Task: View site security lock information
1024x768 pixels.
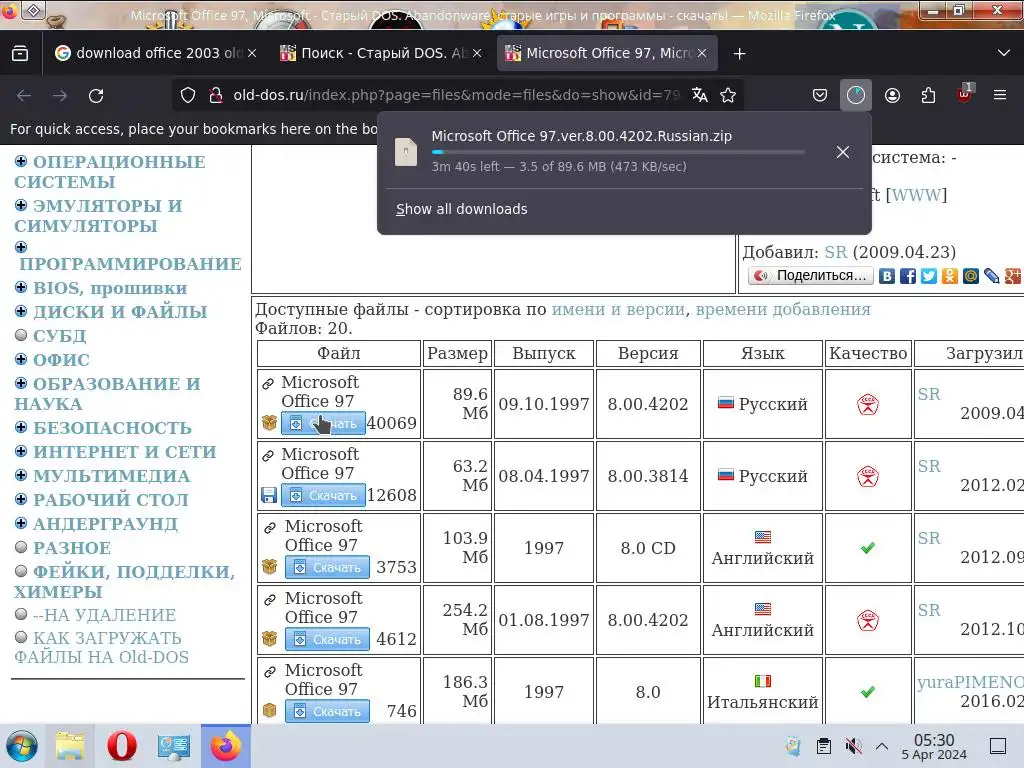Action: [x=216, y=95]
